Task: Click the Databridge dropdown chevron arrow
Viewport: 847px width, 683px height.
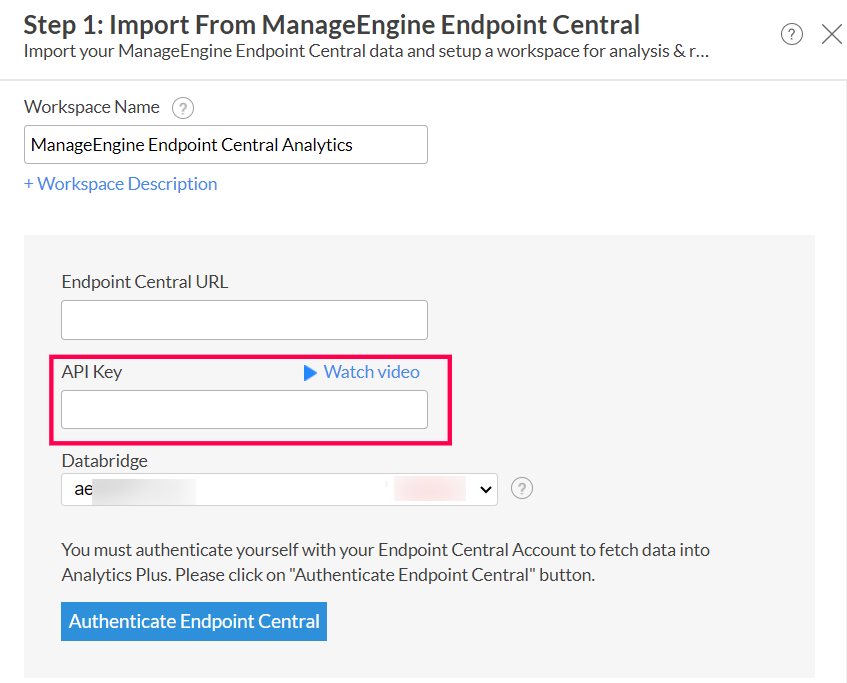Action: click(x=486, y=489)
